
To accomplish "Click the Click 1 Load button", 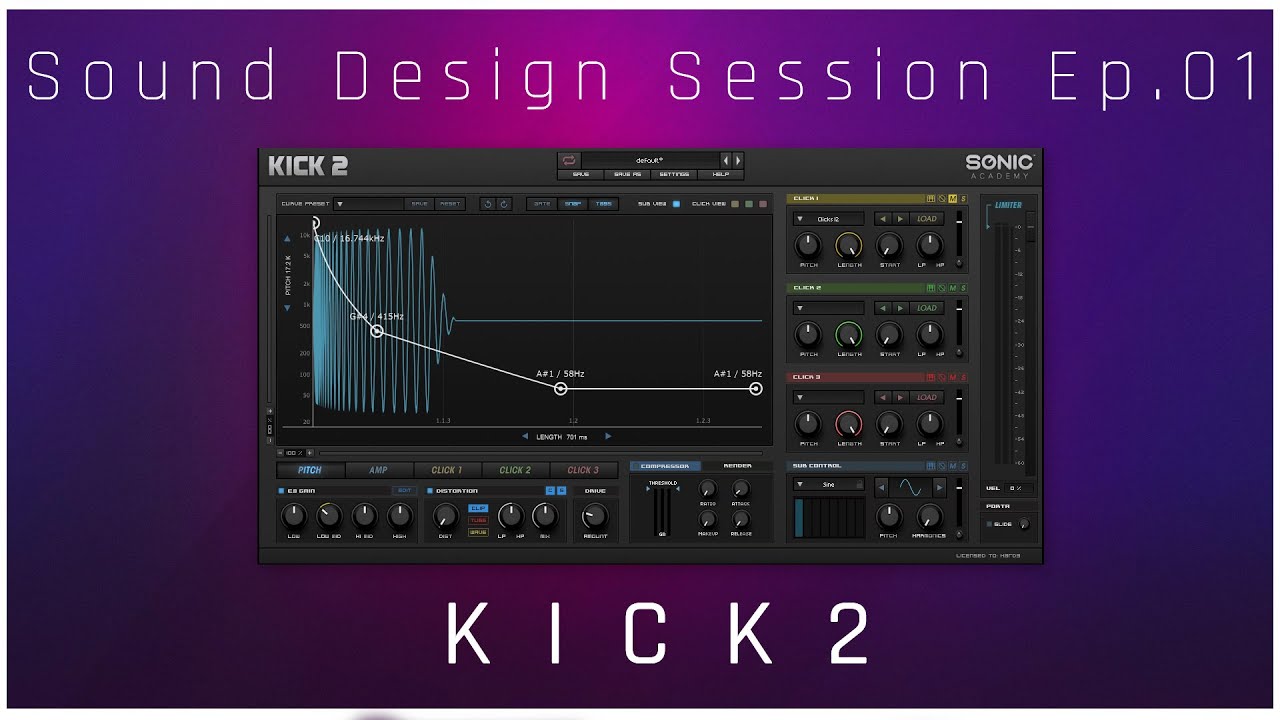I will point(927,219).
